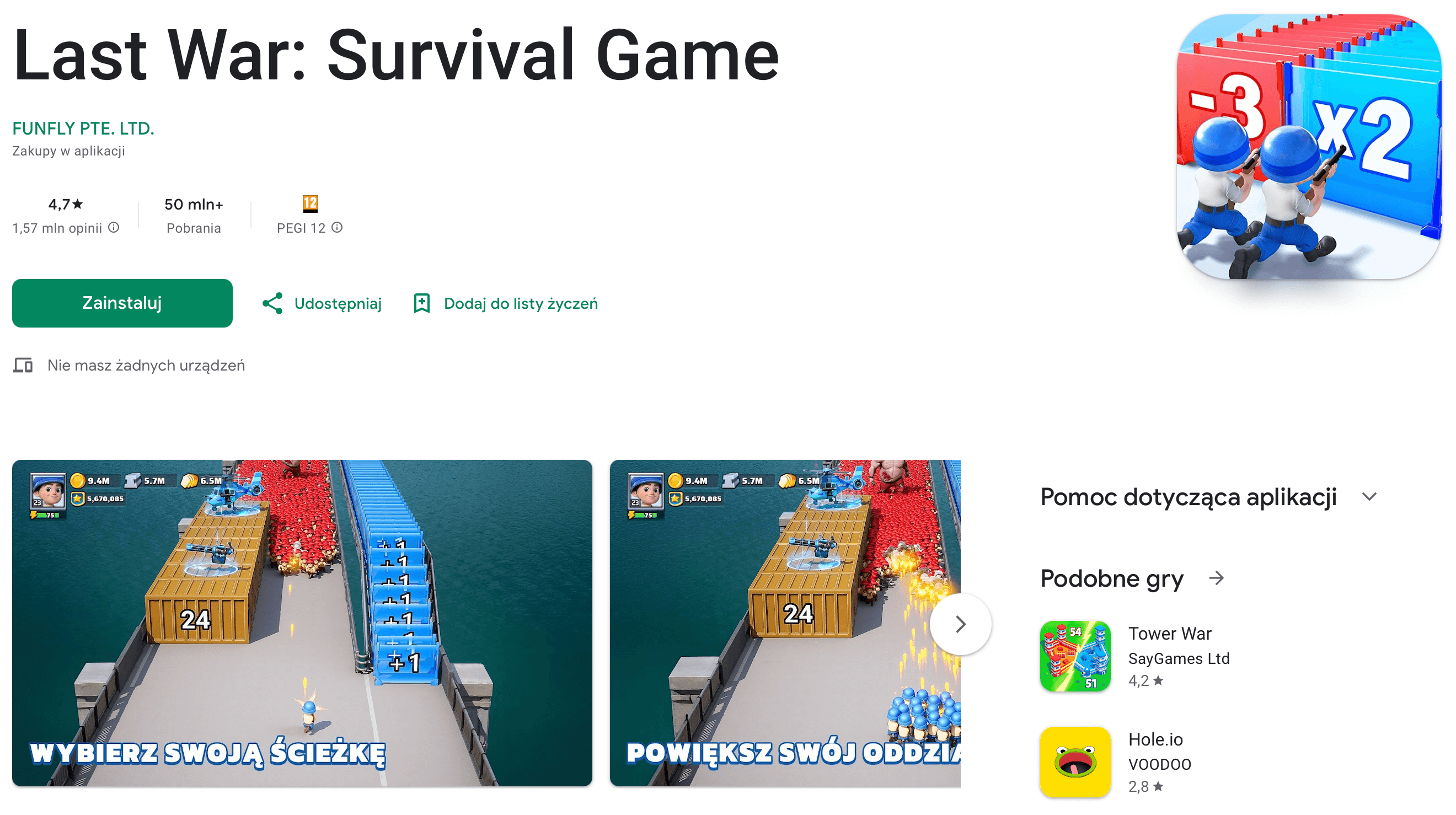Show next screenshots with the carousel arrow
Image resolution: width=1456 pixels, height=815 pixels.
click(x=960, y=624)
